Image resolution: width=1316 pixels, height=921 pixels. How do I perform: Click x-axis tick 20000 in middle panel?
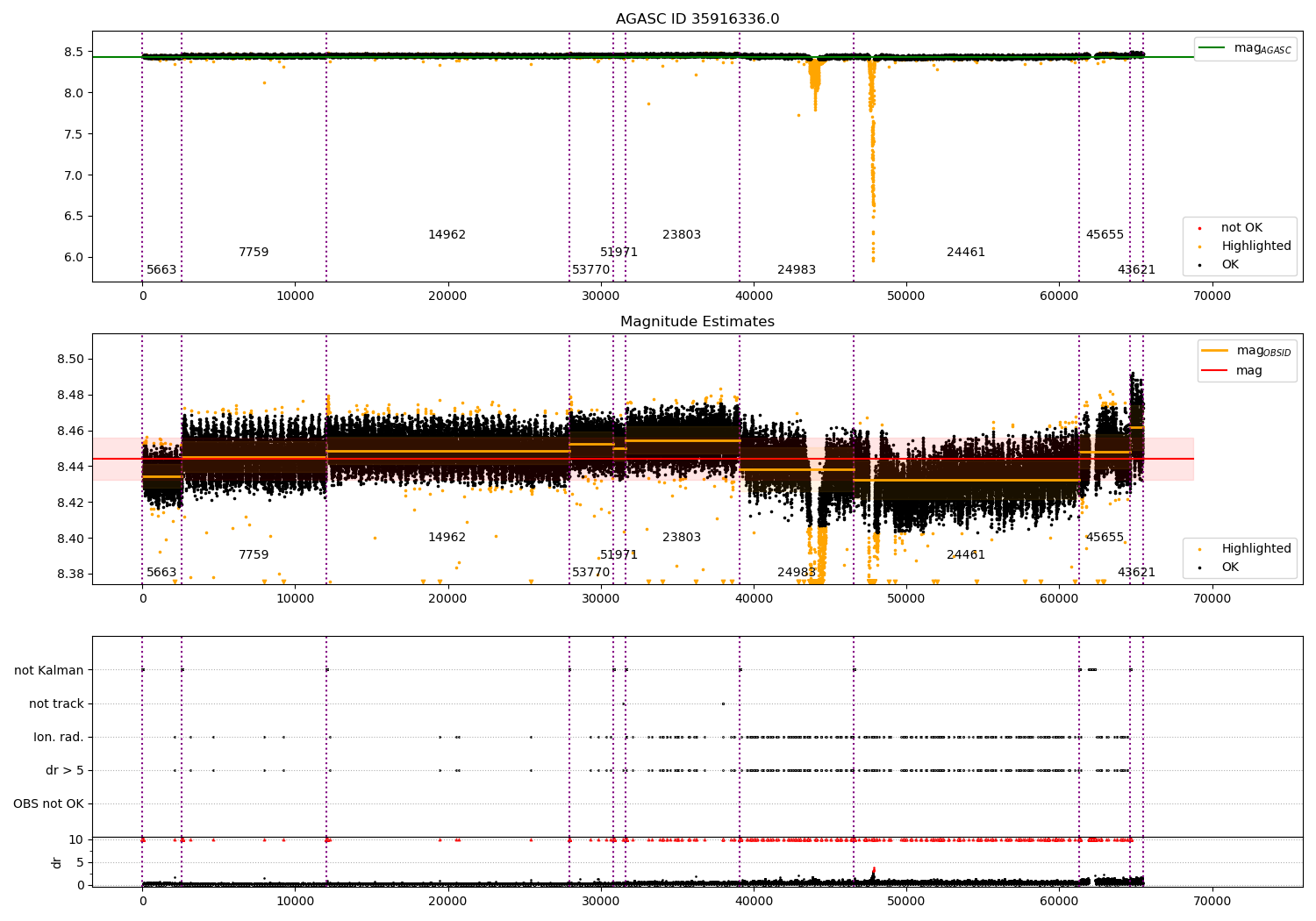[x=448, y=599]
